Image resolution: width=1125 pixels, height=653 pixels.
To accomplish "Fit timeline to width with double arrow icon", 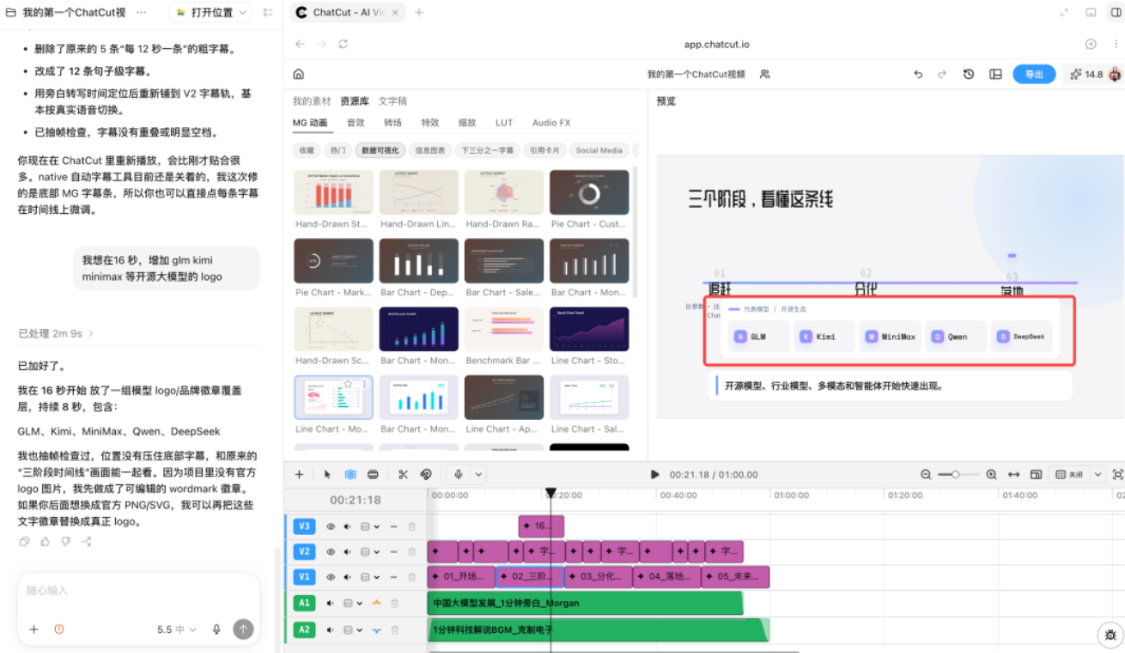I will coord(1014,474).
